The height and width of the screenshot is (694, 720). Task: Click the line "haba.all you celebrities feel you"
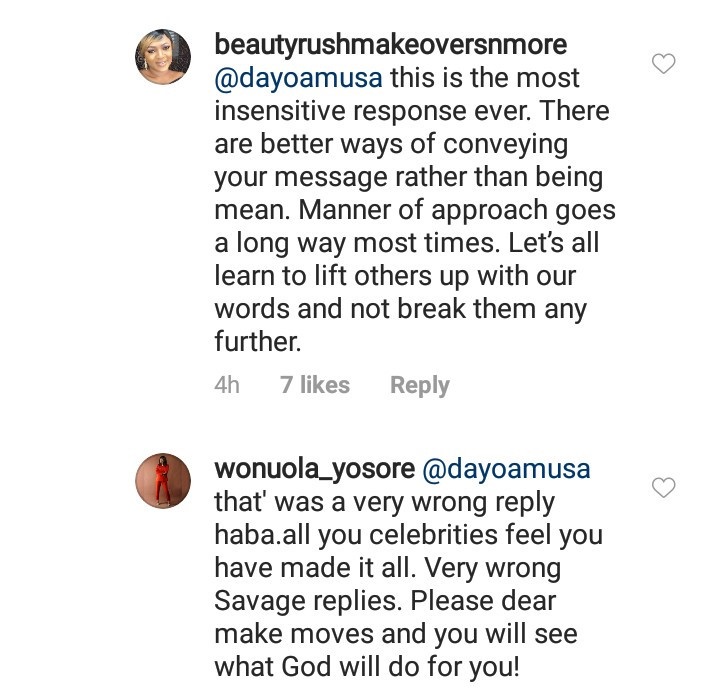(409, 533)
